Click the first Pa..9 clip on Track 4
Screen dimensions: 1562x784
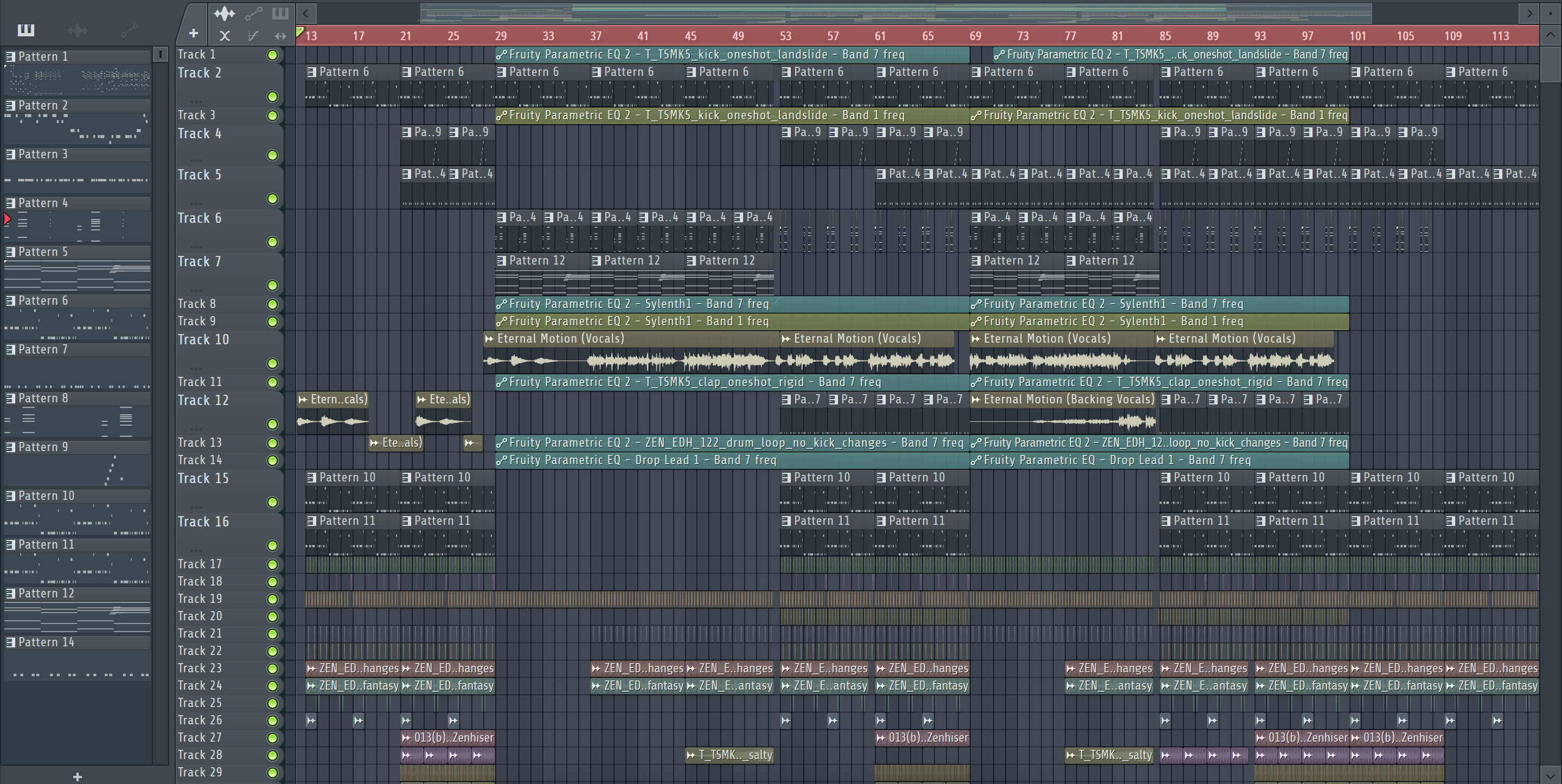(424, 145)
